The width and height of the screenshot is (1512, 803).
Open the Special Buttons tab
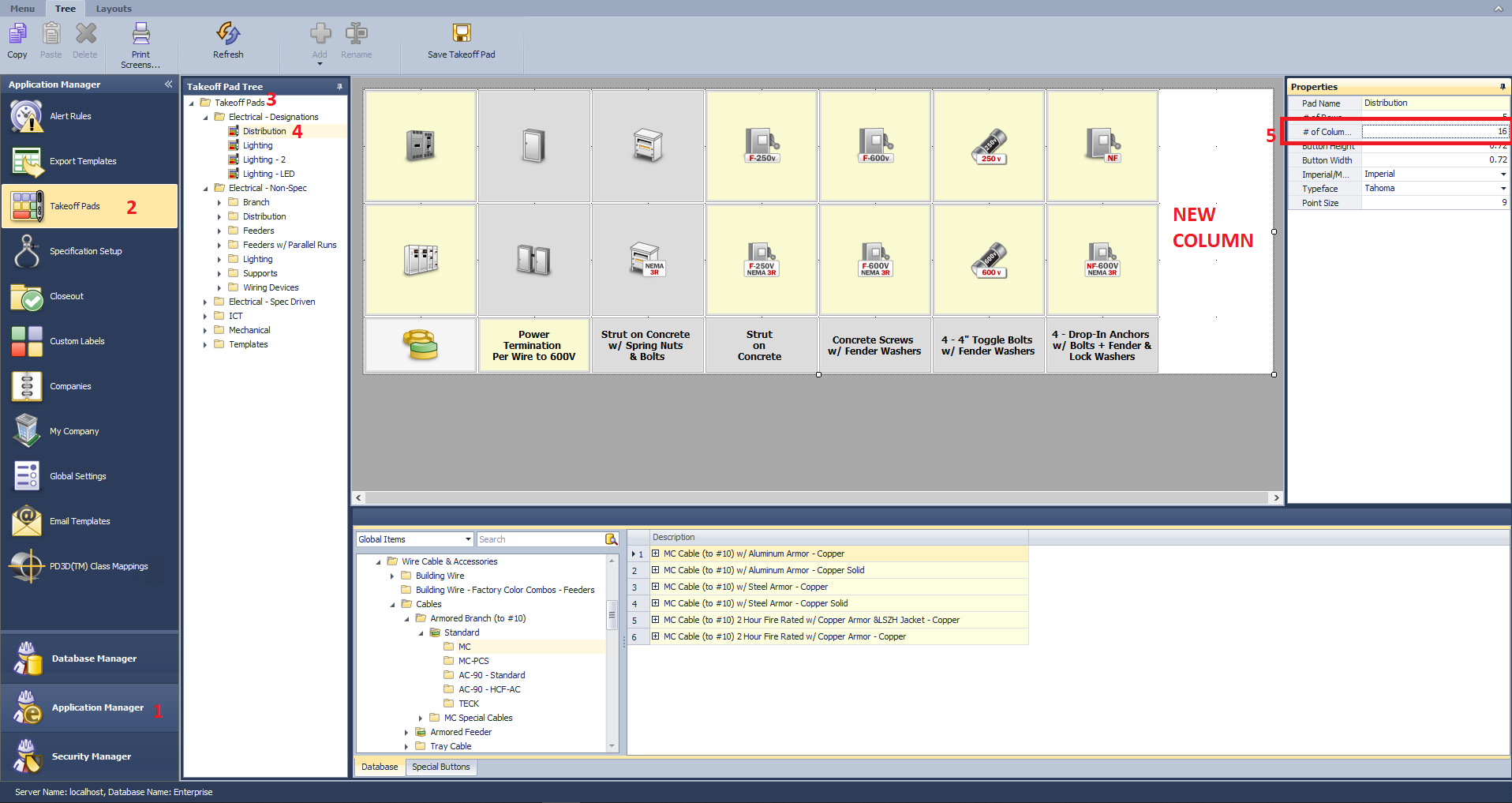pyautogui.click(x=440, y=766)
